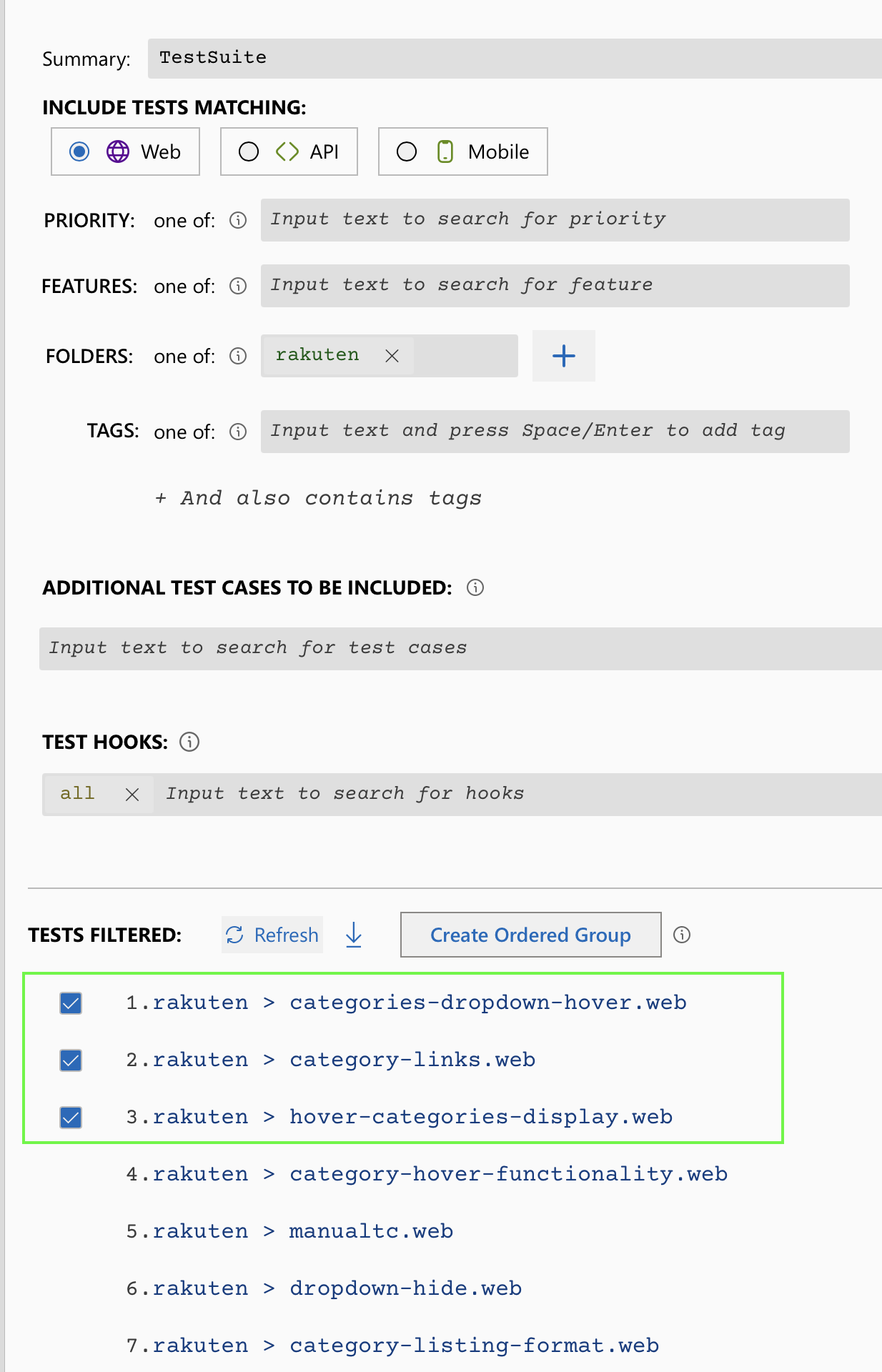Uncheck hover-categories-display.web test
This screenshot has height=1372, width=882.
tap(71, 1118)
